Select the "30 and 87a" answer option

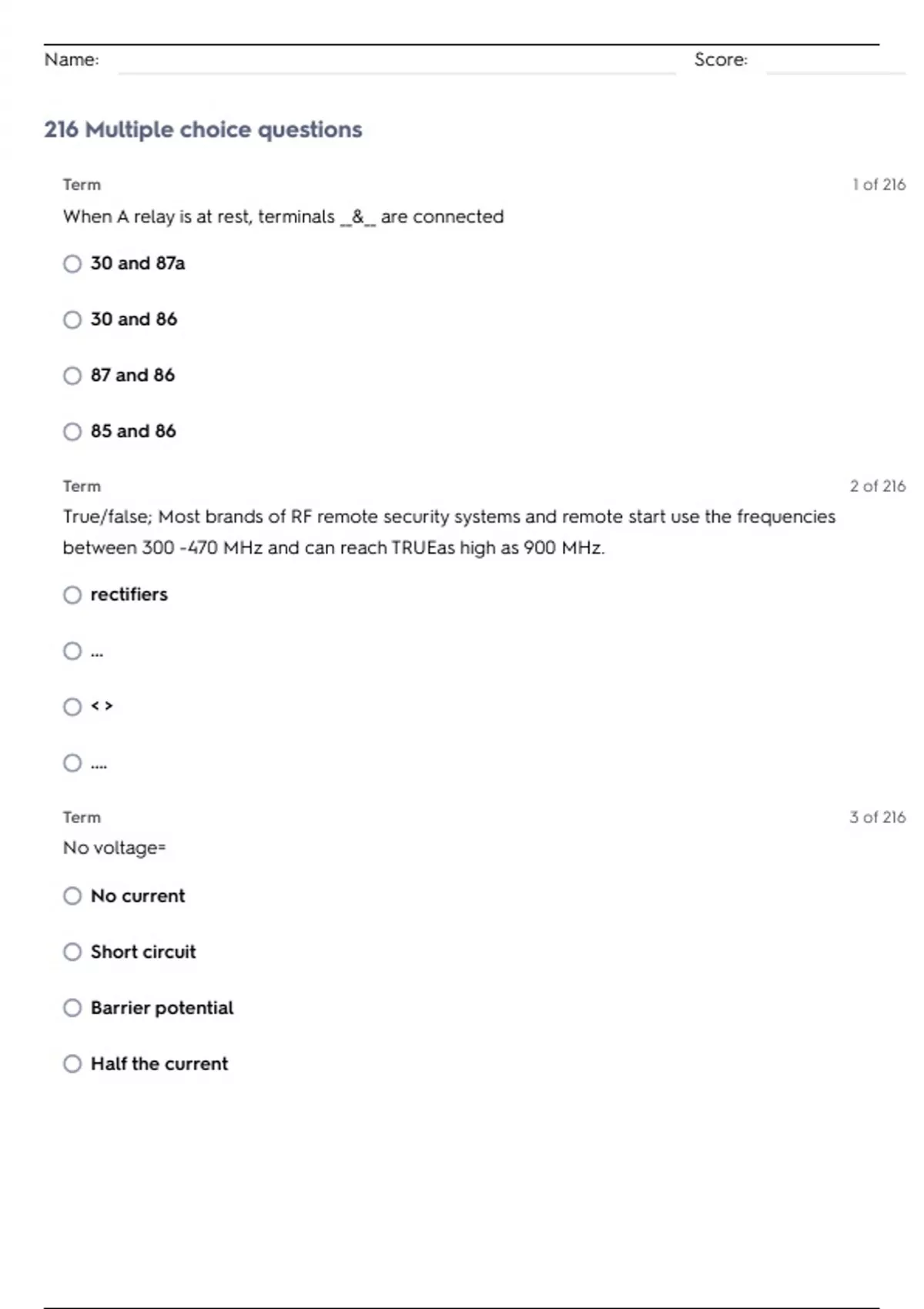[72, 264]
